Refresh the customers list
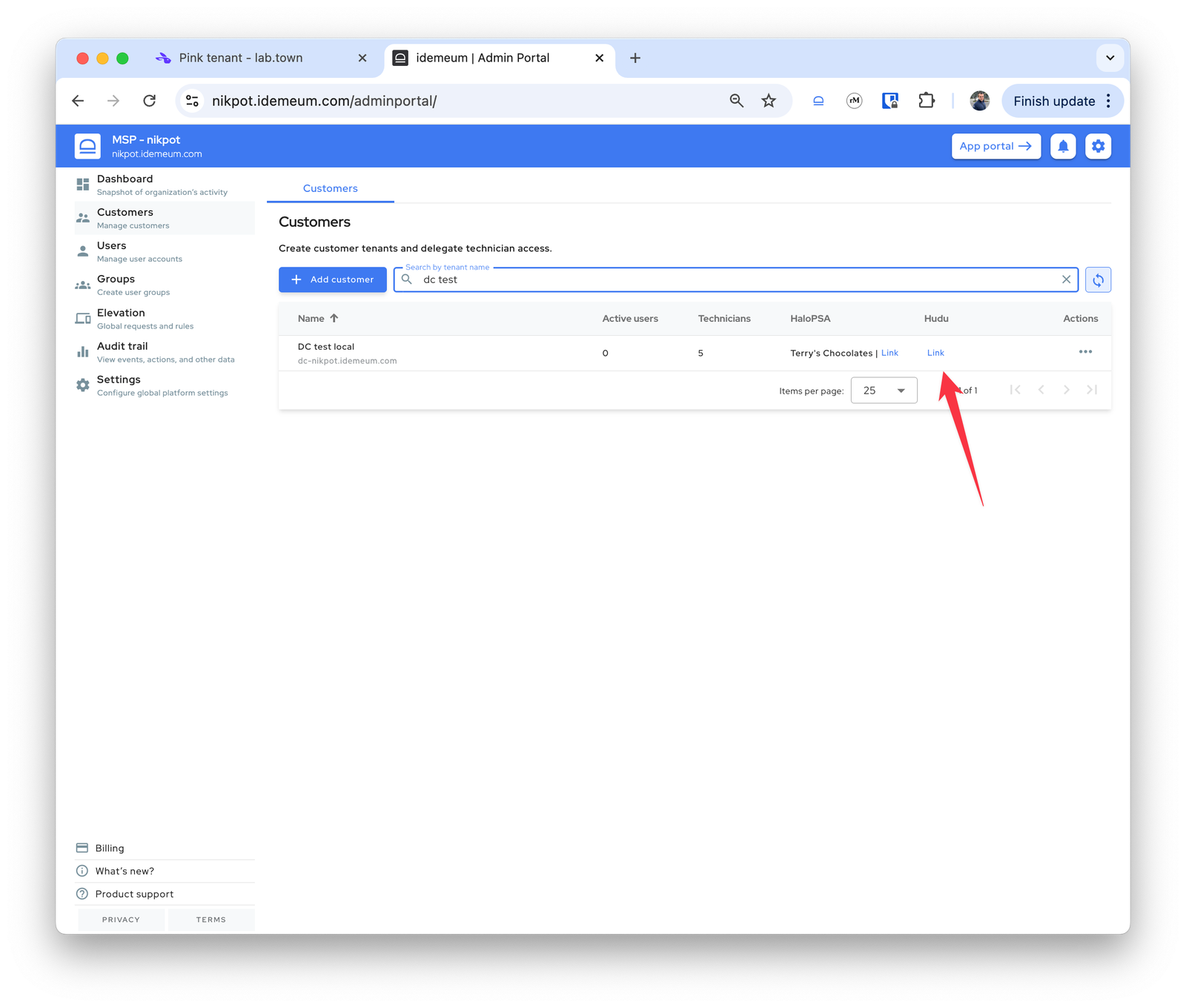The image size is (1186, 1008). 1099,280
